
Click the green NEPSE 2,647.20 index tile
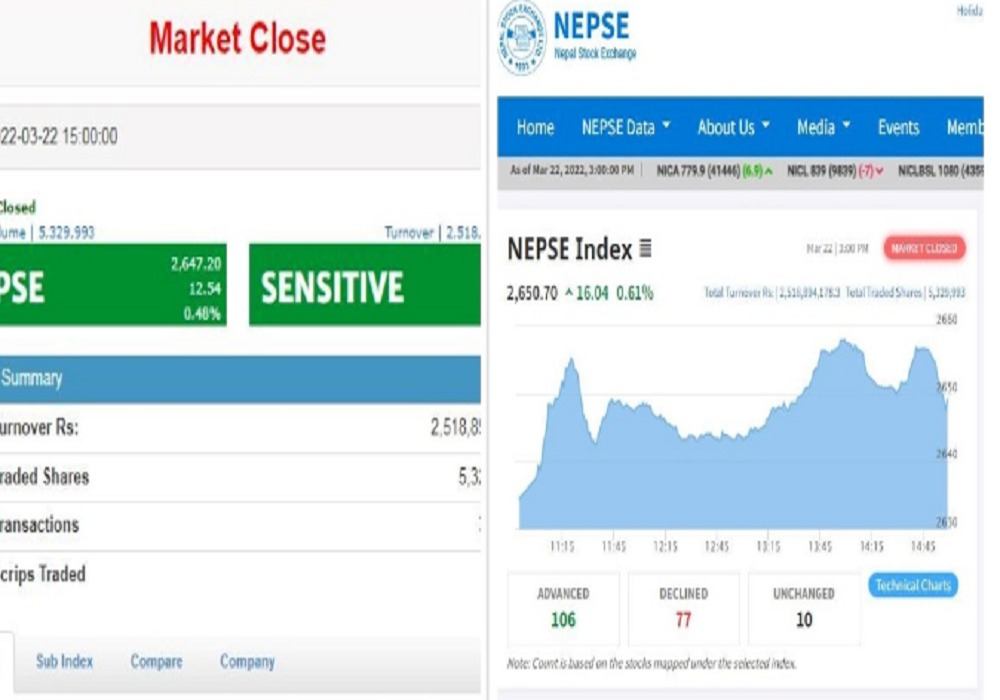pyautogui.click(x=113, y=285)
